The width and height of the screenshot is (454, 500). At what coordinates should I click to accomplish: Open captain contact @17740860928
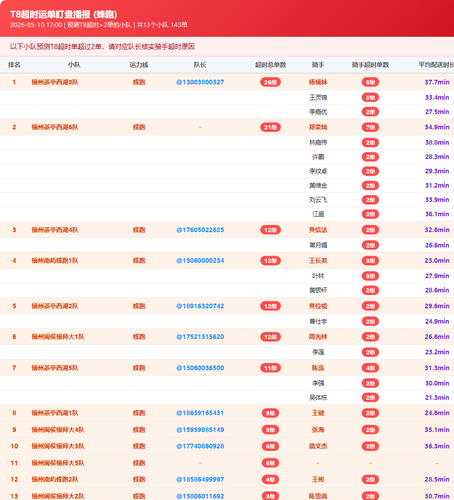pos(200,446)
